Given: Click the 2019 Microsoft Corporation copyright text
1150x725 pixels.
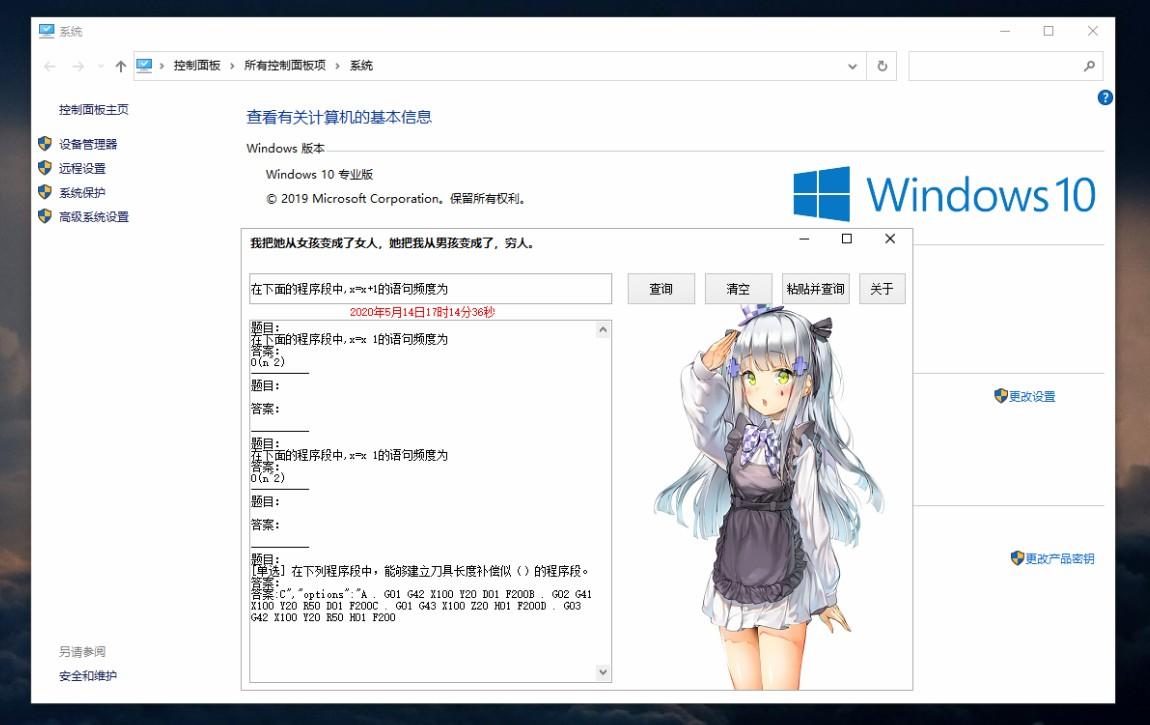Looking at the screenshot, I should 395,199.
